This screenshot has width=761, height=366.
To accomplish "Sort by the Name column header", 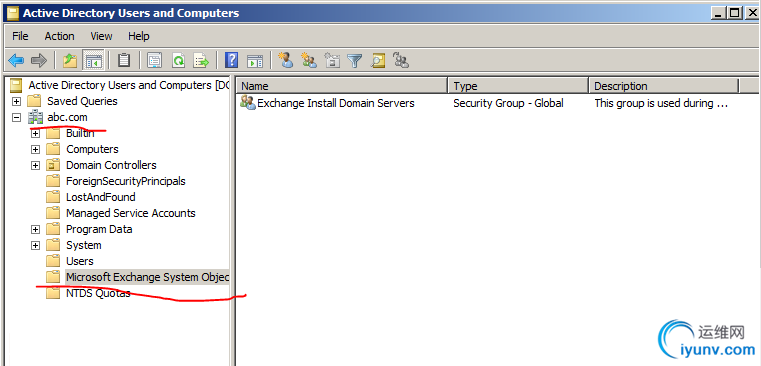I will (x=342, y=86).
